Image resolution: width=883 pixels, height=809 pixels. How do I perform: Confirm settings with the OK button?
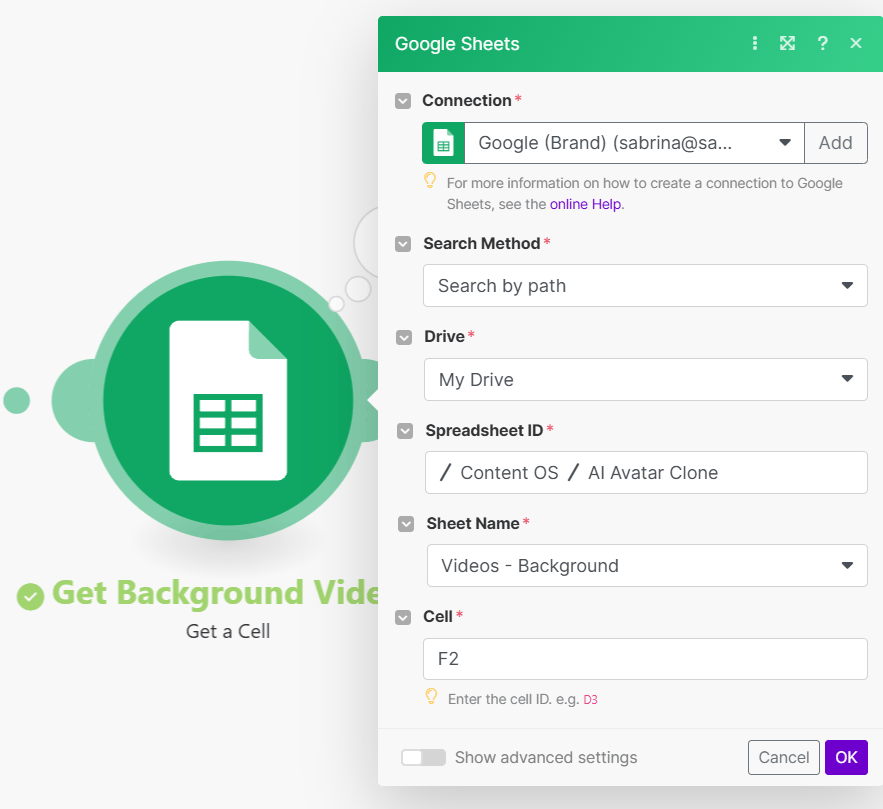tap(846, 758)
